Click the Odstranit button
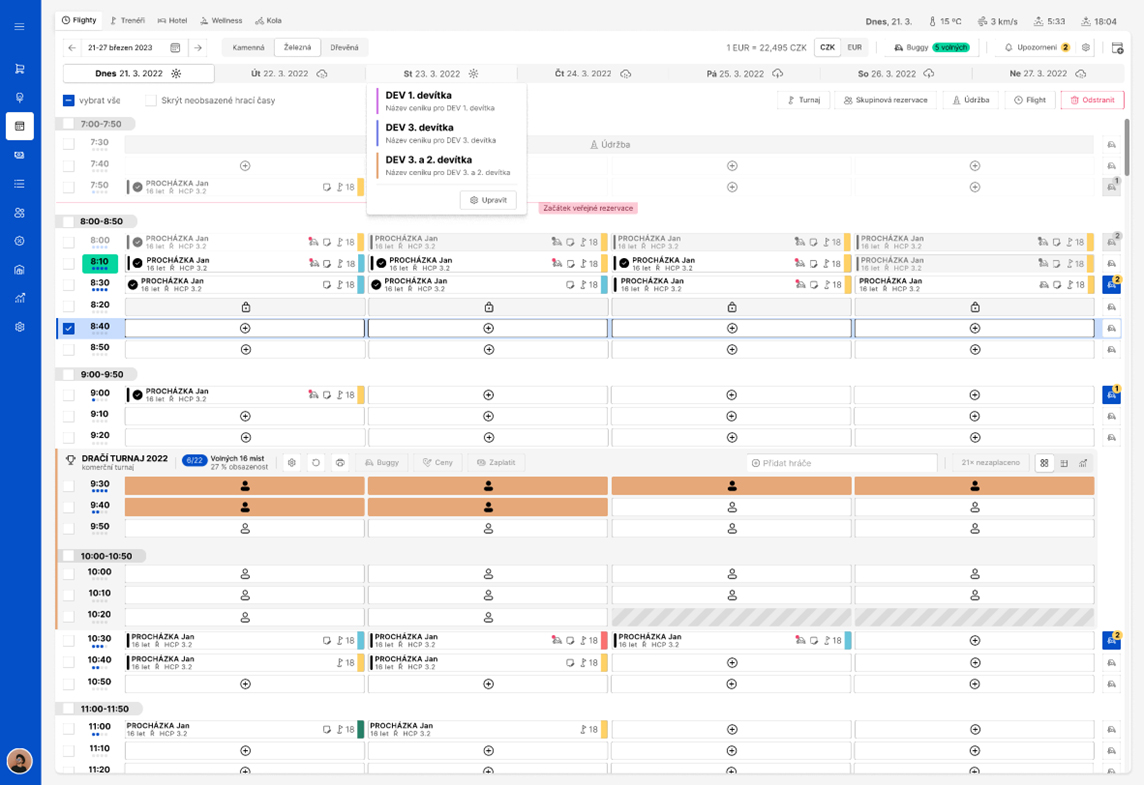Image resolution: width=1144 pixels, height=785 pixels. tap(1092, 100)
